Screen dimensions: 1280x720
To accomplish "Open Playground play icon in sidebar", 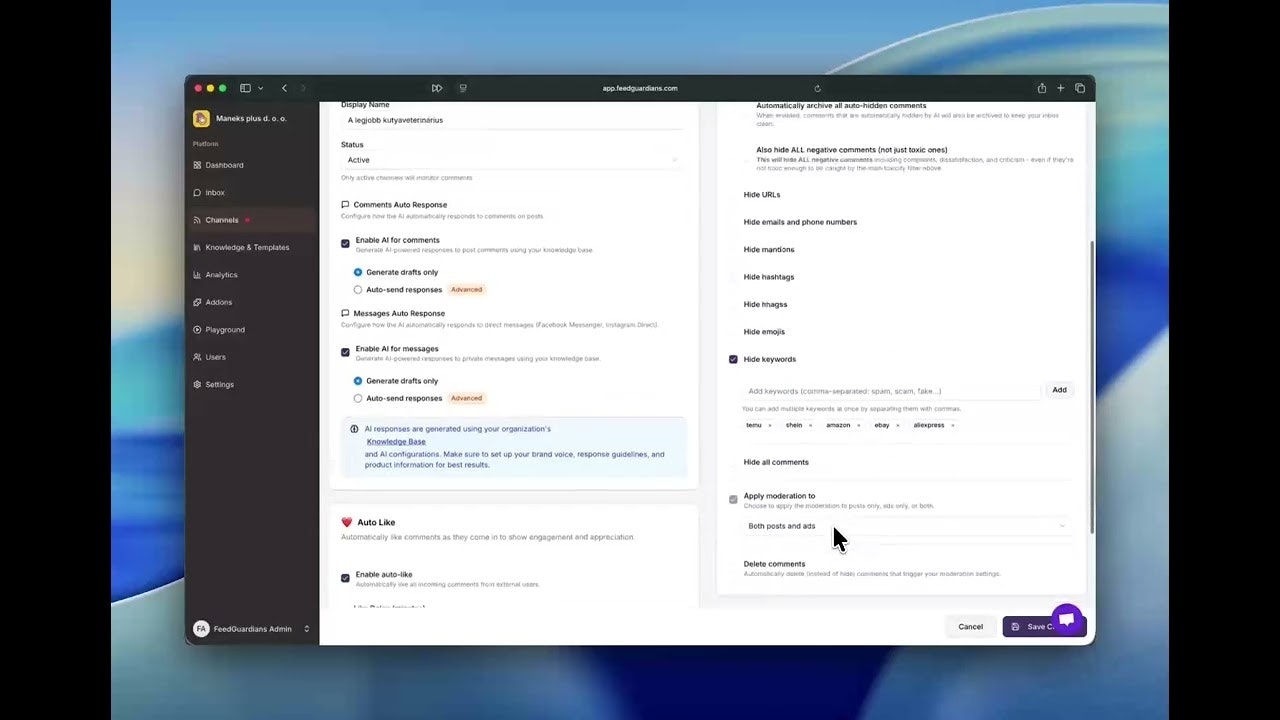I will [x=197, y=330].
